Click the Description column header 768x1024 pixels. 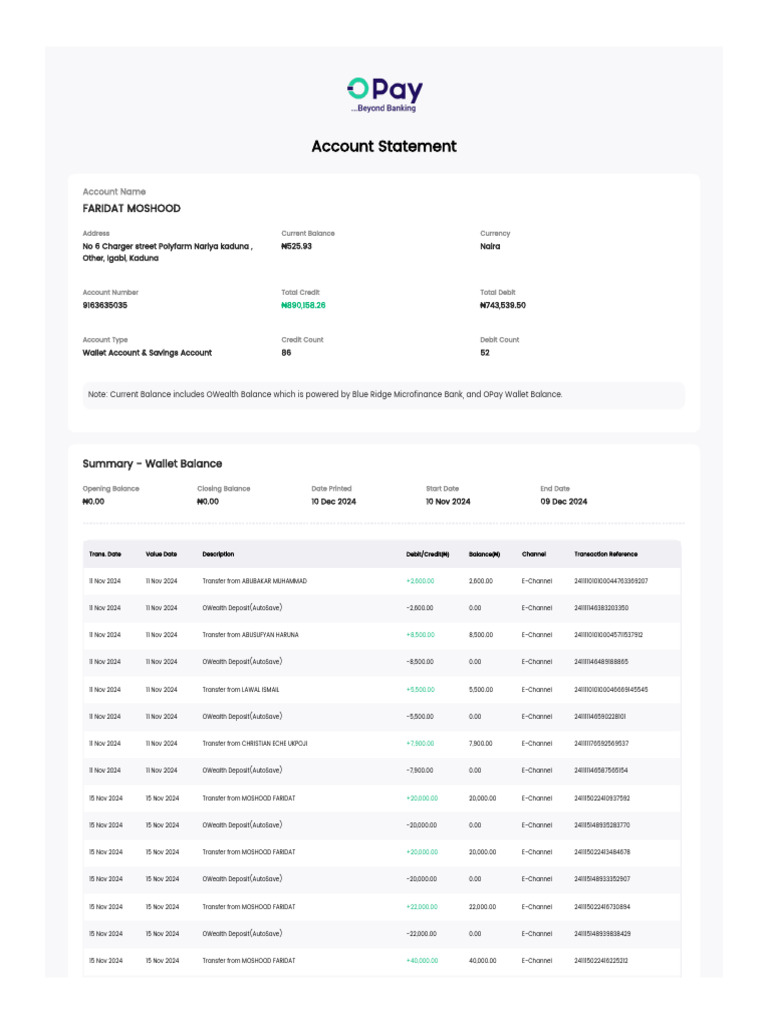click(x=218, y=554)
